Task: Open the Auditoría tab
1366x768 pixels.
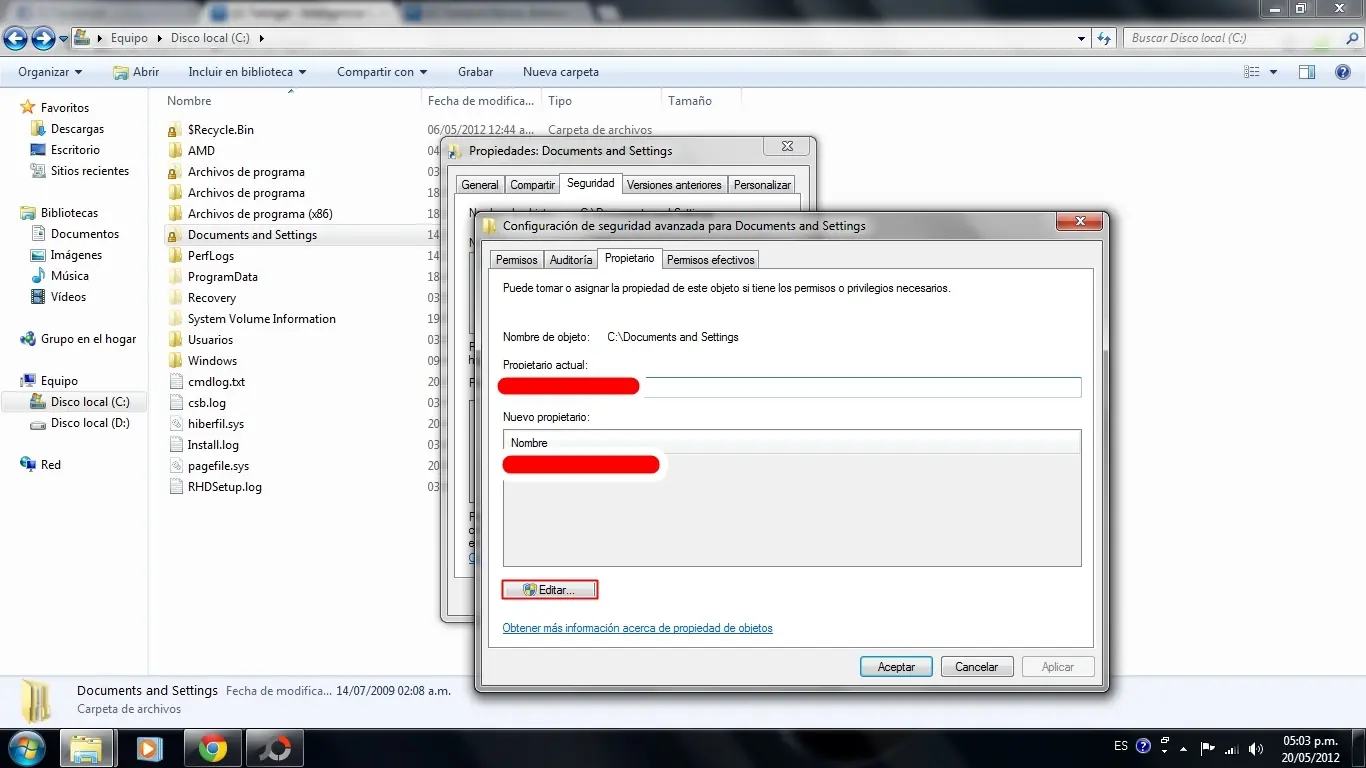Action: (x=571, y=260)
